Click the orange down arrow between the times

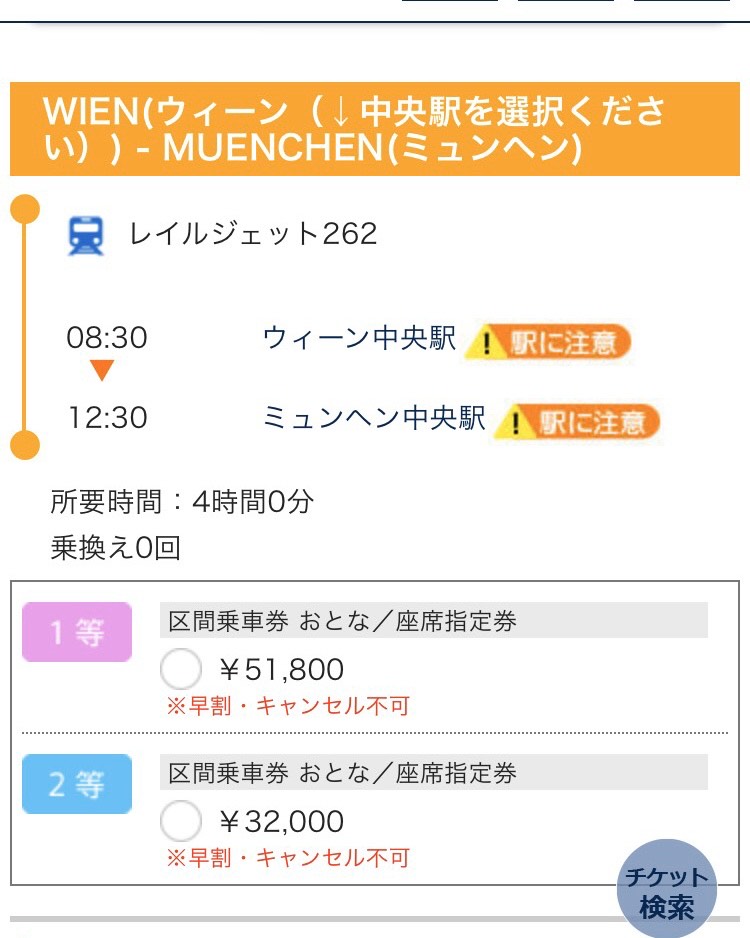[102, 372]
